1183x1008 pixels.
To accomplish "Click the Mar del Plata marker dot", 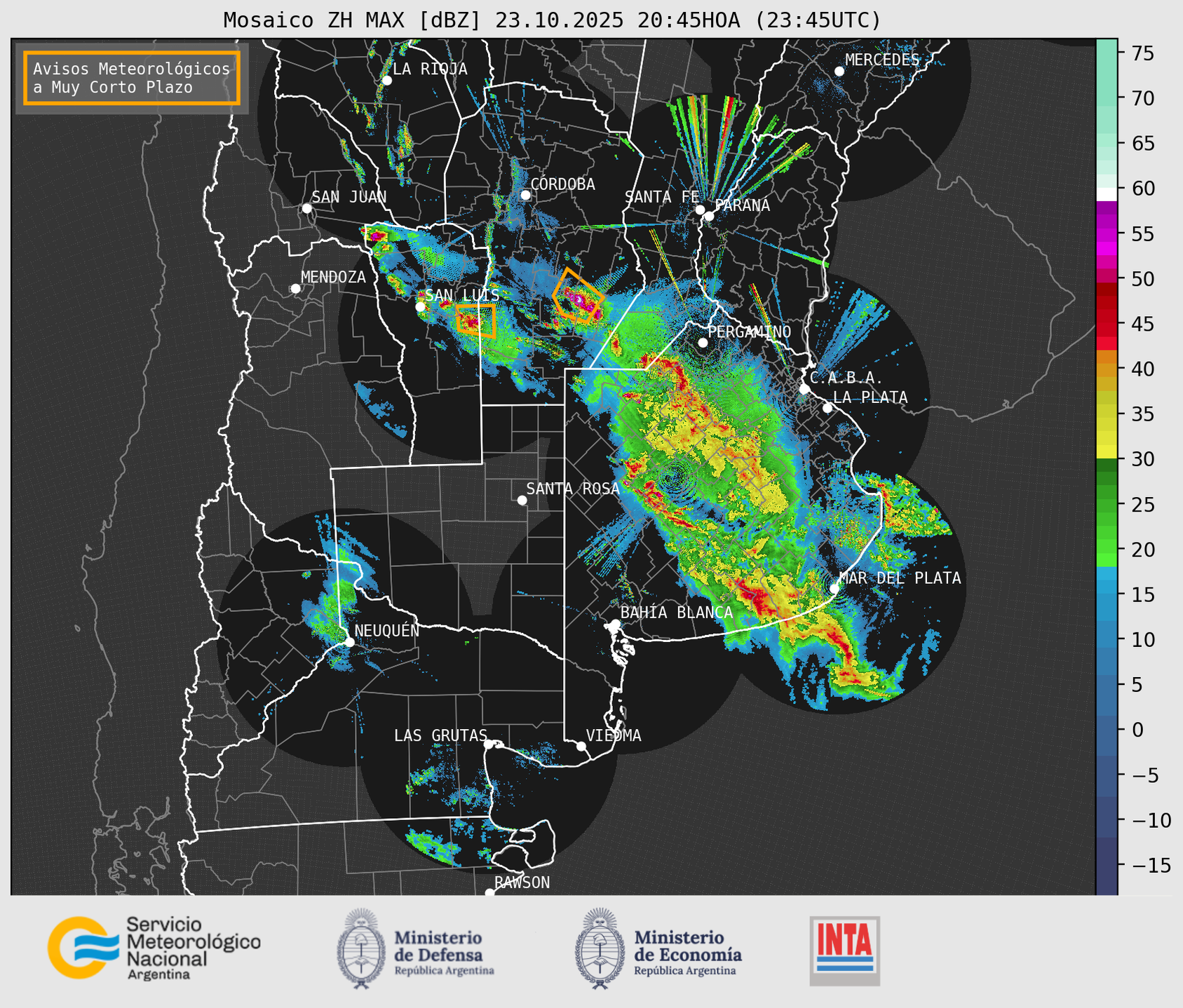I will (834, 588).
